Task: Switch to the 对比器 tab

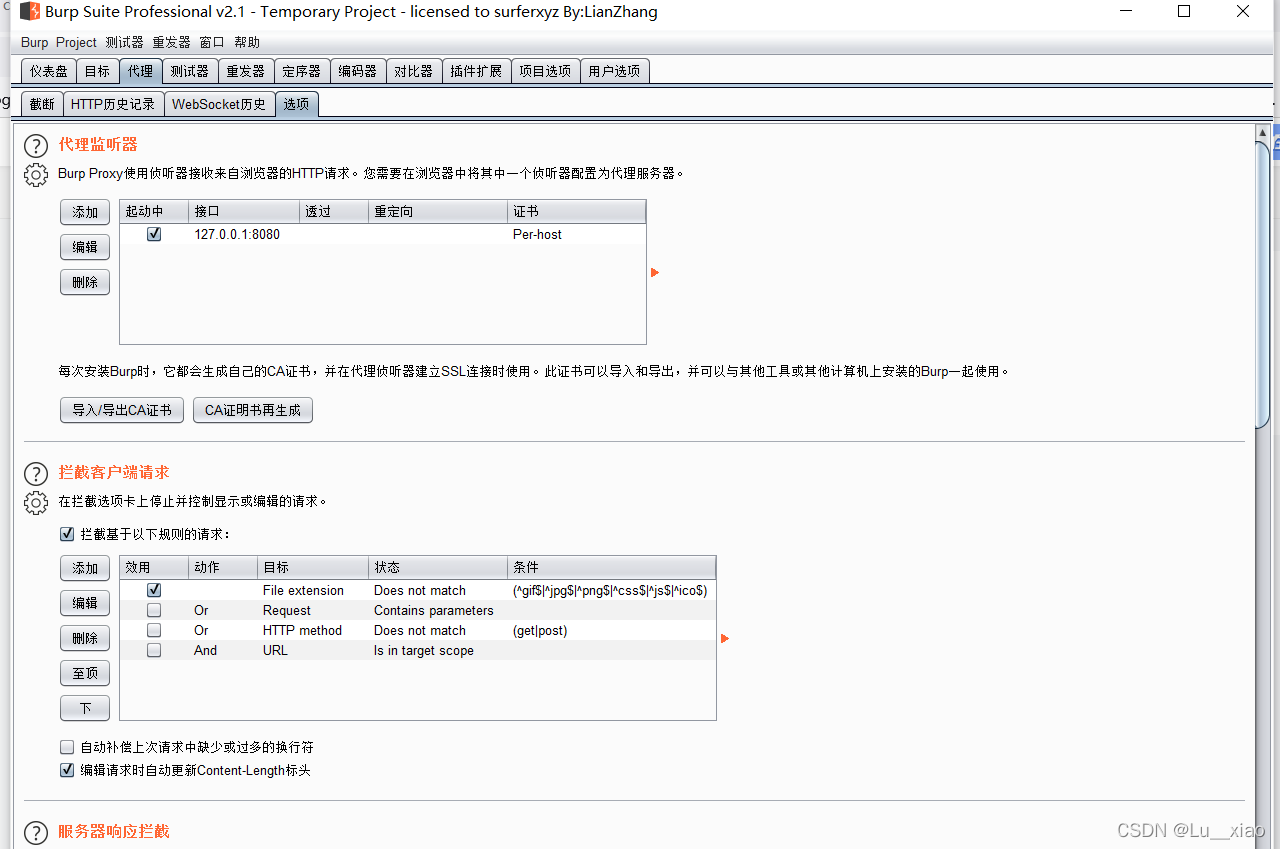Action: pyautogui.click(x=413, y=71)
